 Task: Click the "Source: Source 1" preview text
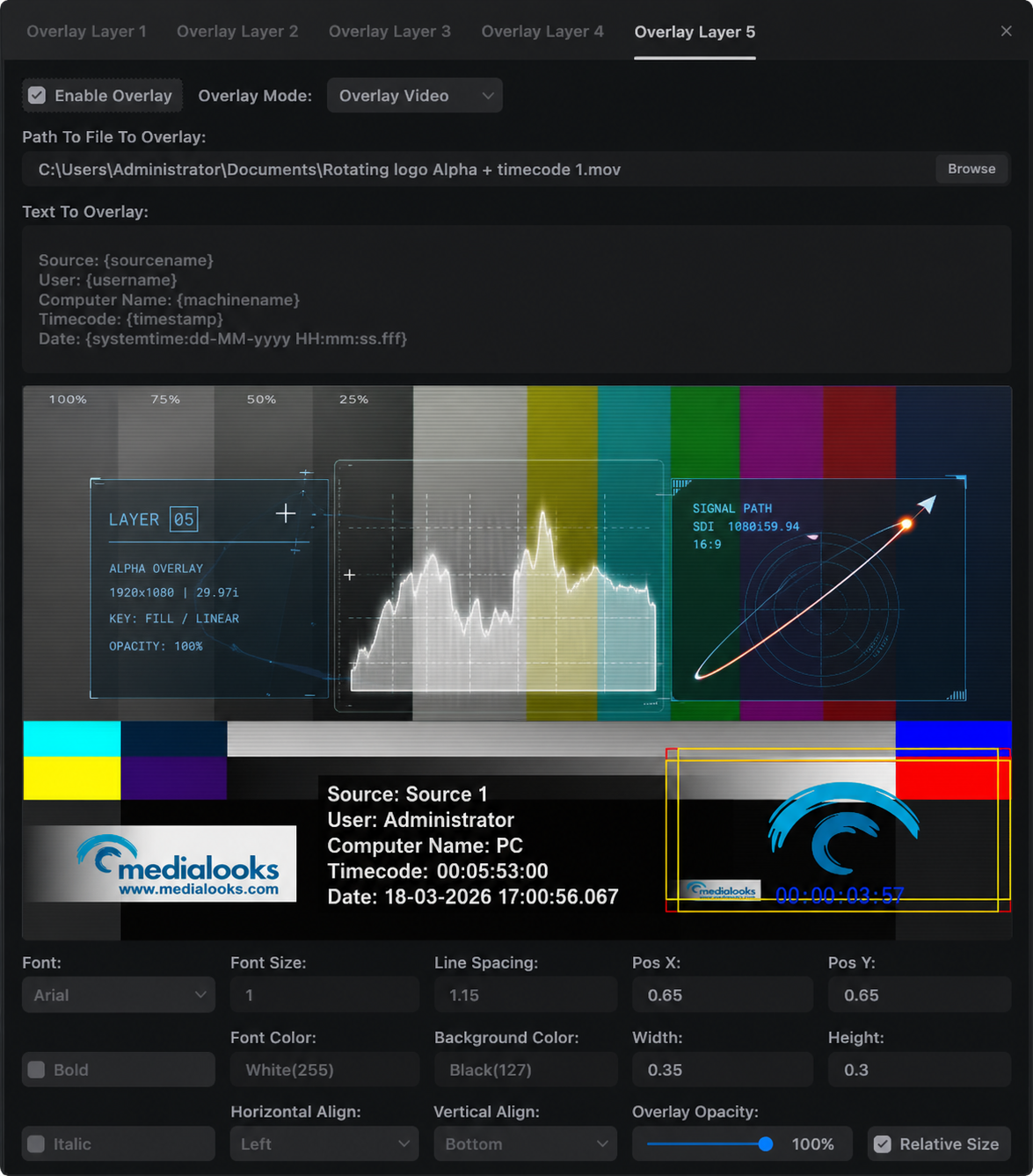pyautogui.click(x=407, y=795)
